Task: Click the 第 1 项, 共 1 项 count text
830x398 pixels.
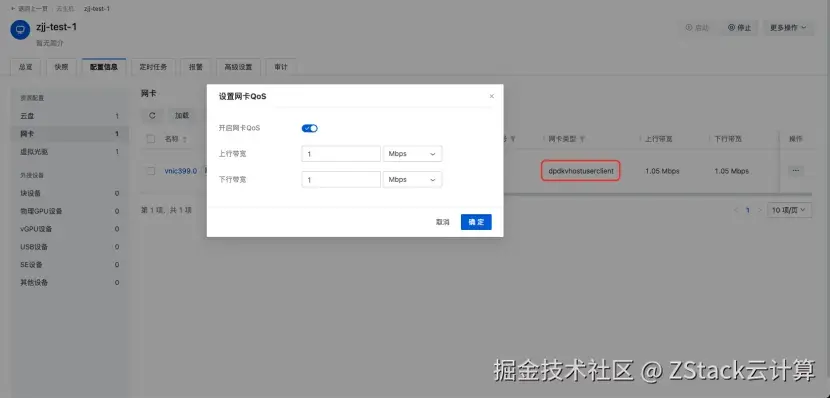Action: (x=166, y=210)
